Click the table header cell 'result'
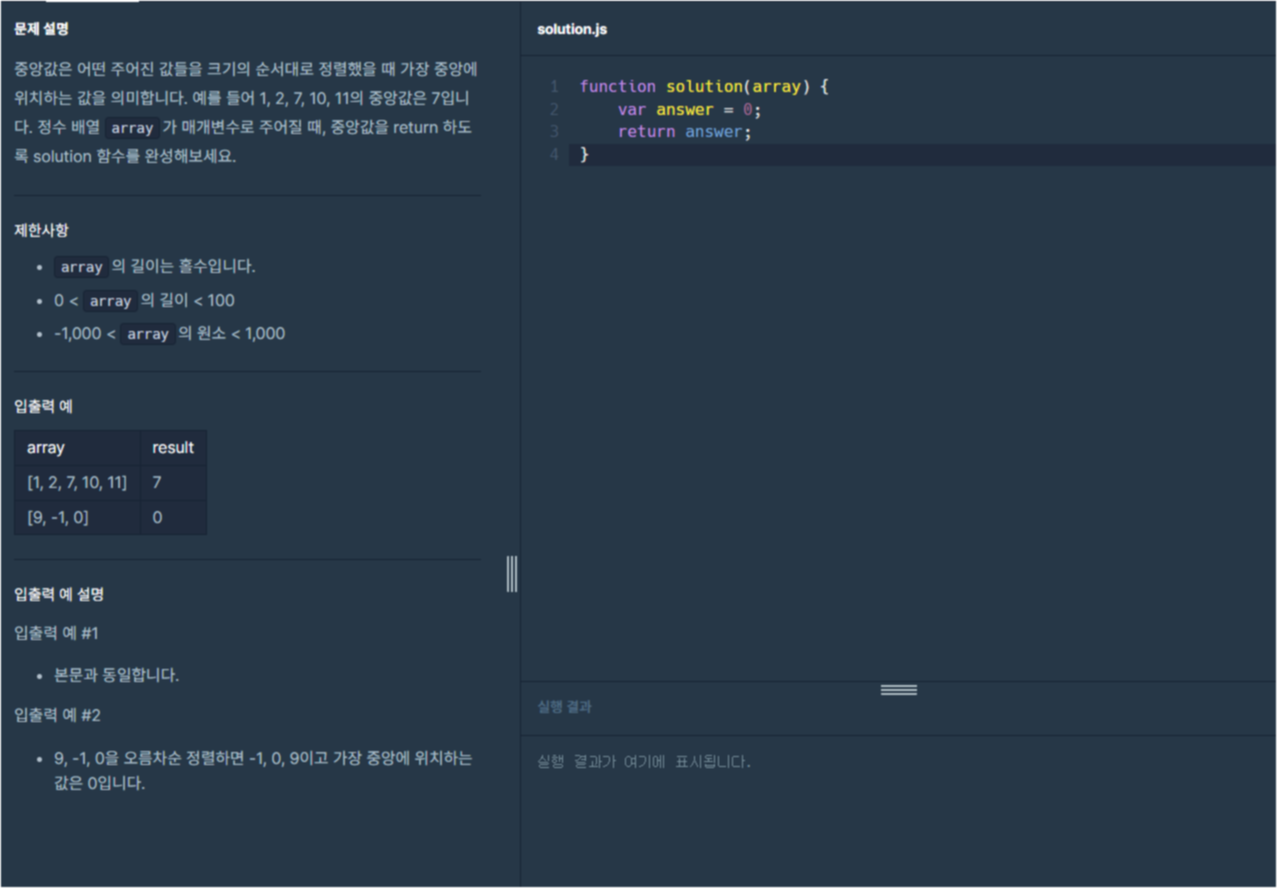Viewport: 1277px width, 888px height. pos(173,448)
